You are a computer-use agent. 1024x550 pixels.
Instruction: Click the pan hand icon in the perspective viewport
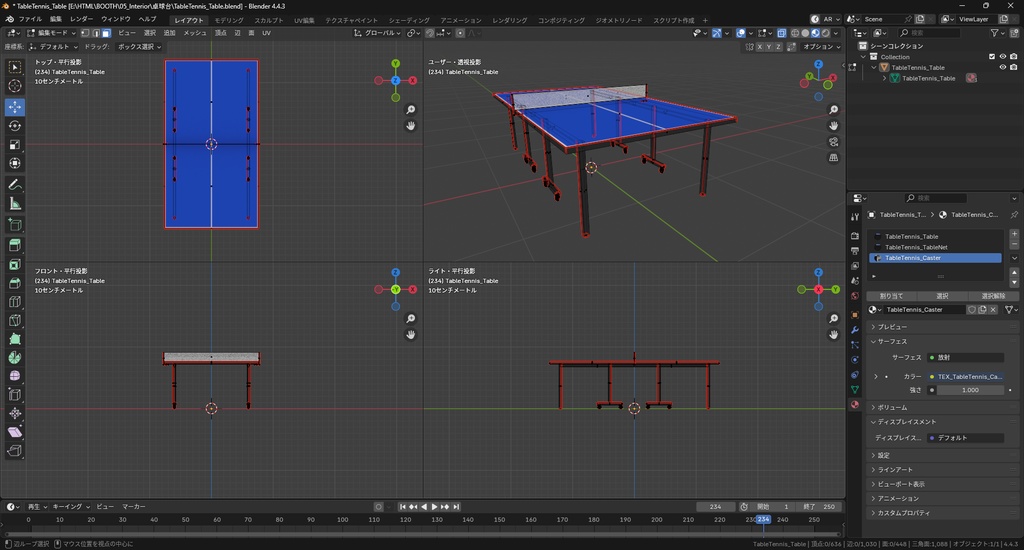pos(834,125)
